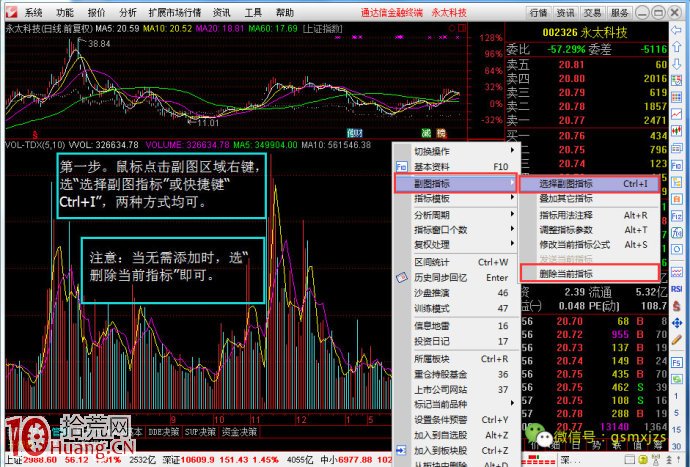The width and height of the screenshot is (690, 467).
Task: Click icon beside 加入到板块股 menu entry
Action: (401, 450)
